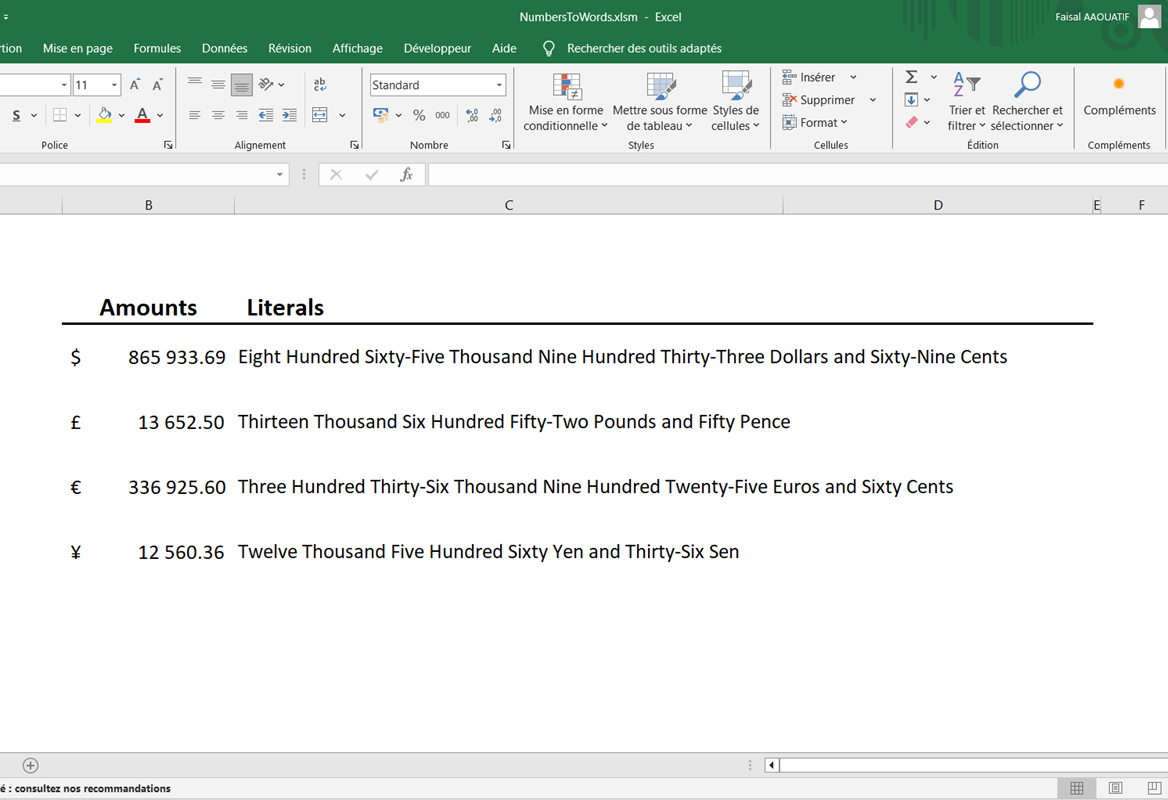Toggle bottom vertical alignment button
This screenshot has height=800, width=1168.
[x=241, y=85]
